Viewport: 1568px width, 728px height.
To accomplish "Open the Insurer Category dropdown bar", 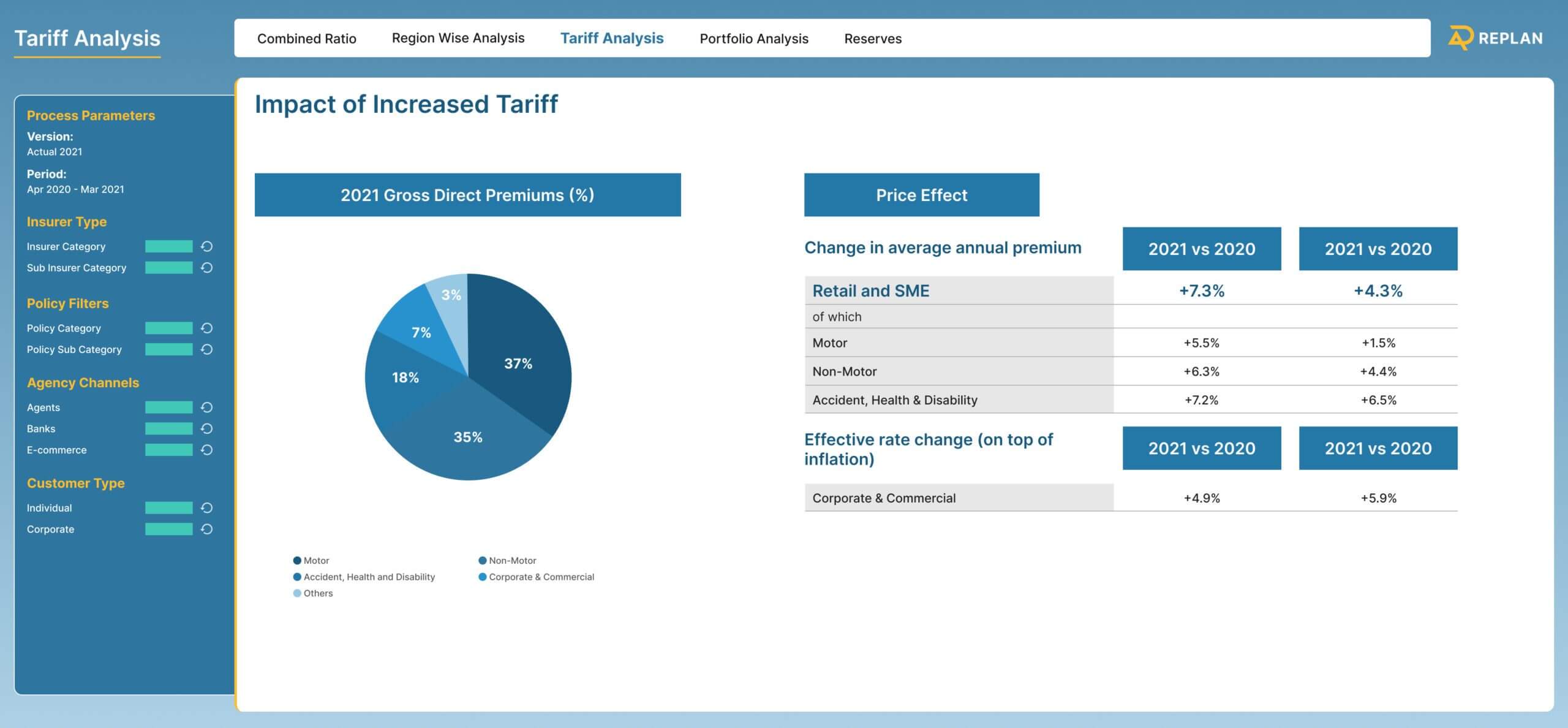I will pyautogui.click(x=168, y=246).
